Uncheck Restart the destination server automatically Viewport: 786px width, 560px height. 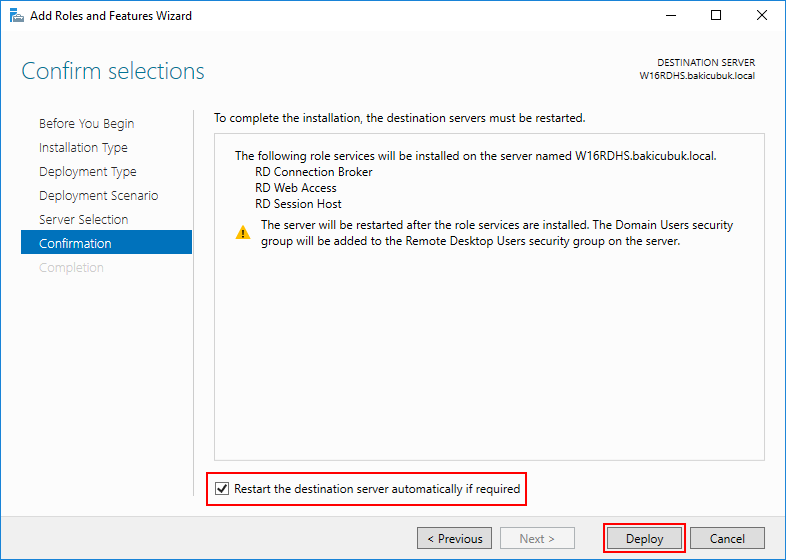click(222, 489)
